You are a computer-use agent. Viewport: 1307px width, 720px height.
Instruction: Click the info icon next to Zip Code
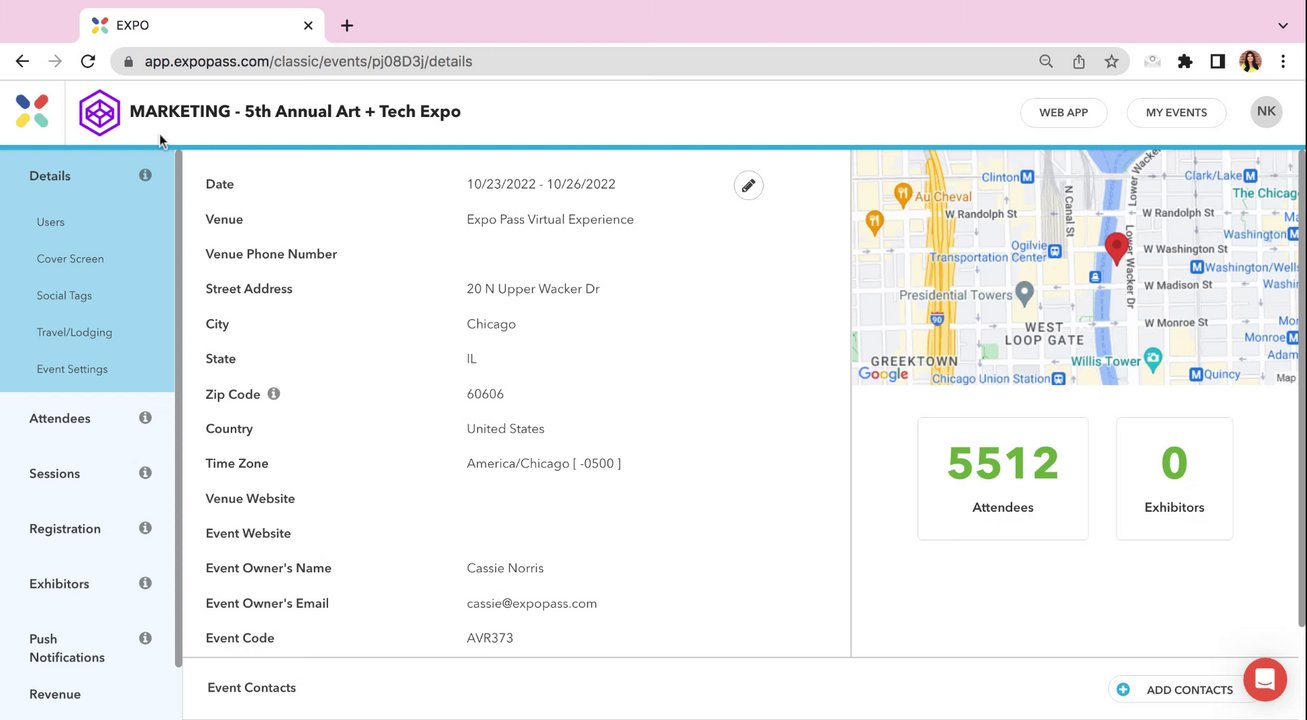coord(273,394)
